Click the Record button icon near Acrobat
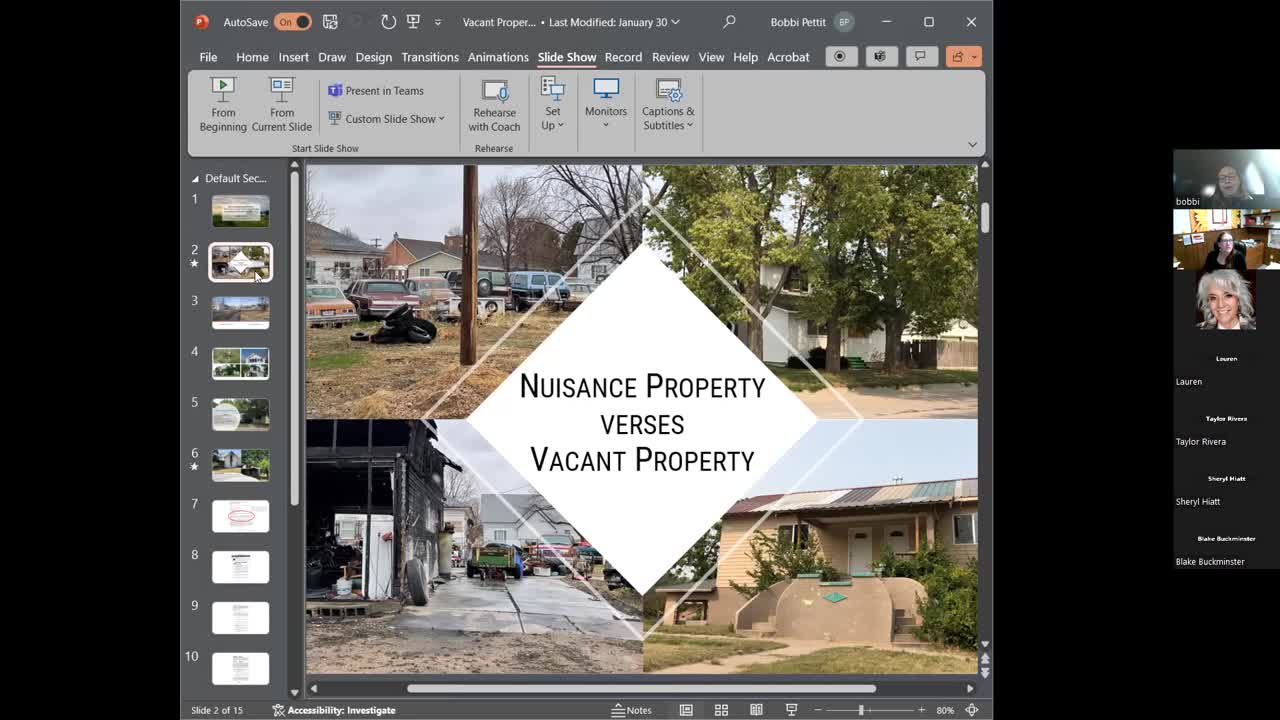Image resolution: width=1280 pixels, height=720 pixels. (840, 57)
